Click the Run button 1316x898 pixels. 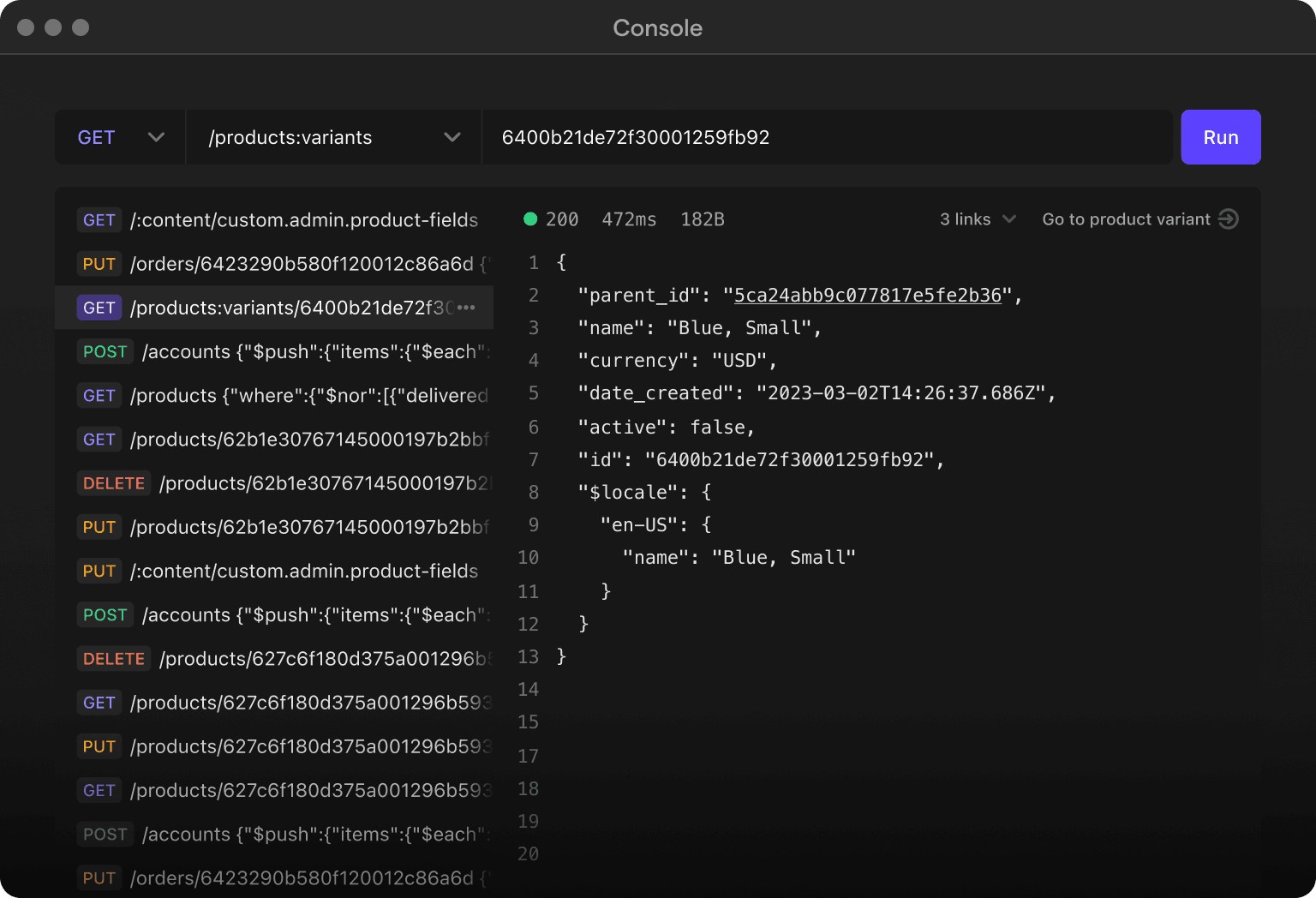[1220, 137]
